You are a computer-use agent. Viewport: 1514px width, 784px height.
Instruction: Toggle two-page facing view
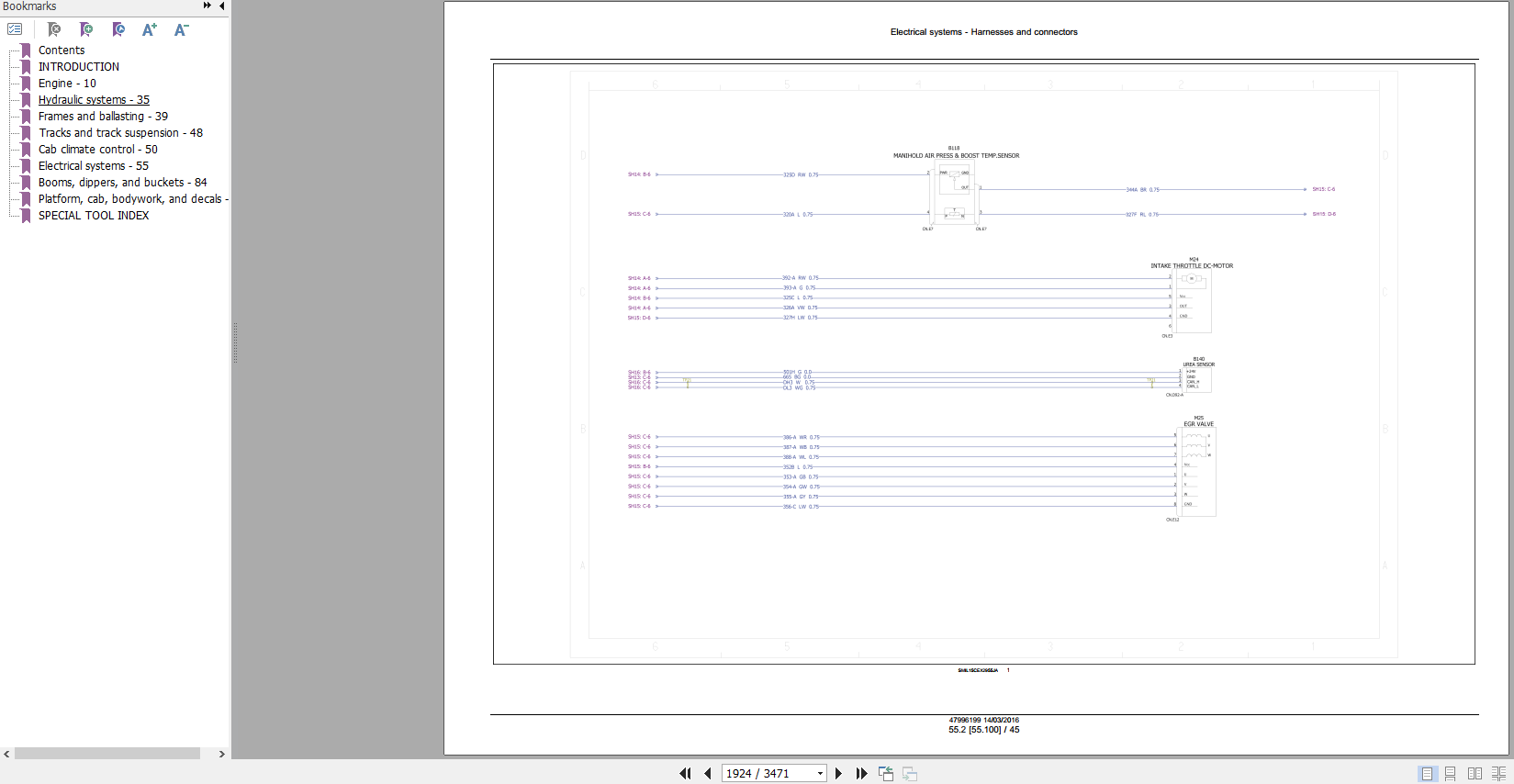1475,774
